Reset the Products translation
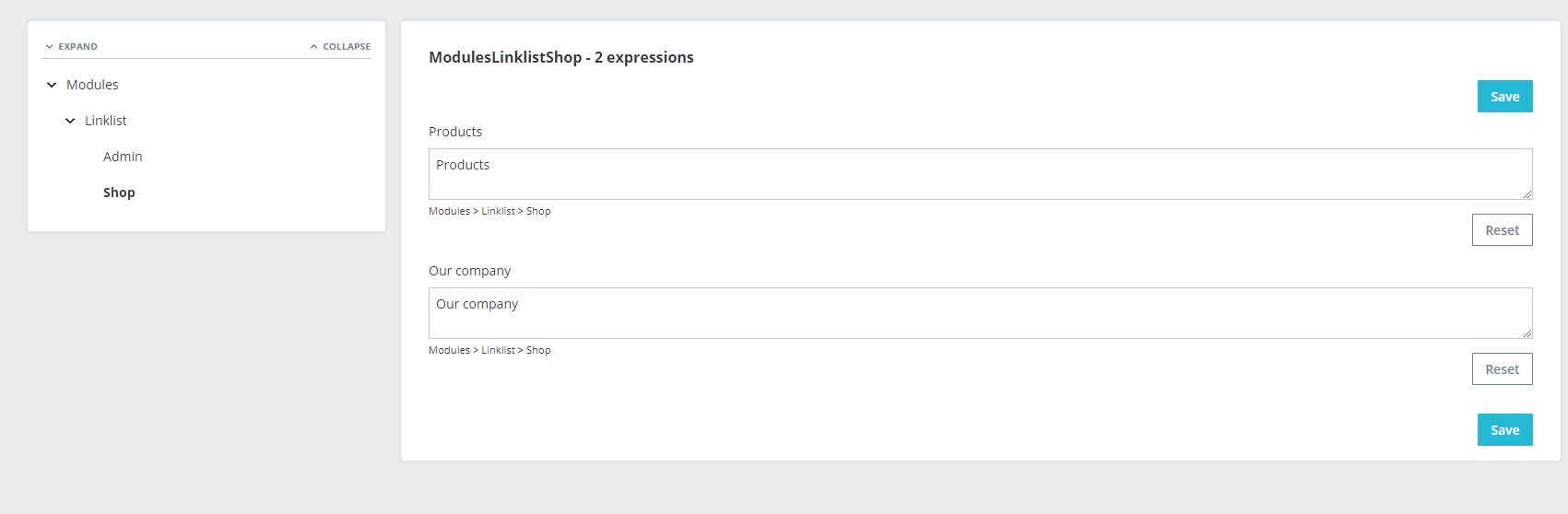The height and width of the screenshot is (514, 1568). [1502, 230]
